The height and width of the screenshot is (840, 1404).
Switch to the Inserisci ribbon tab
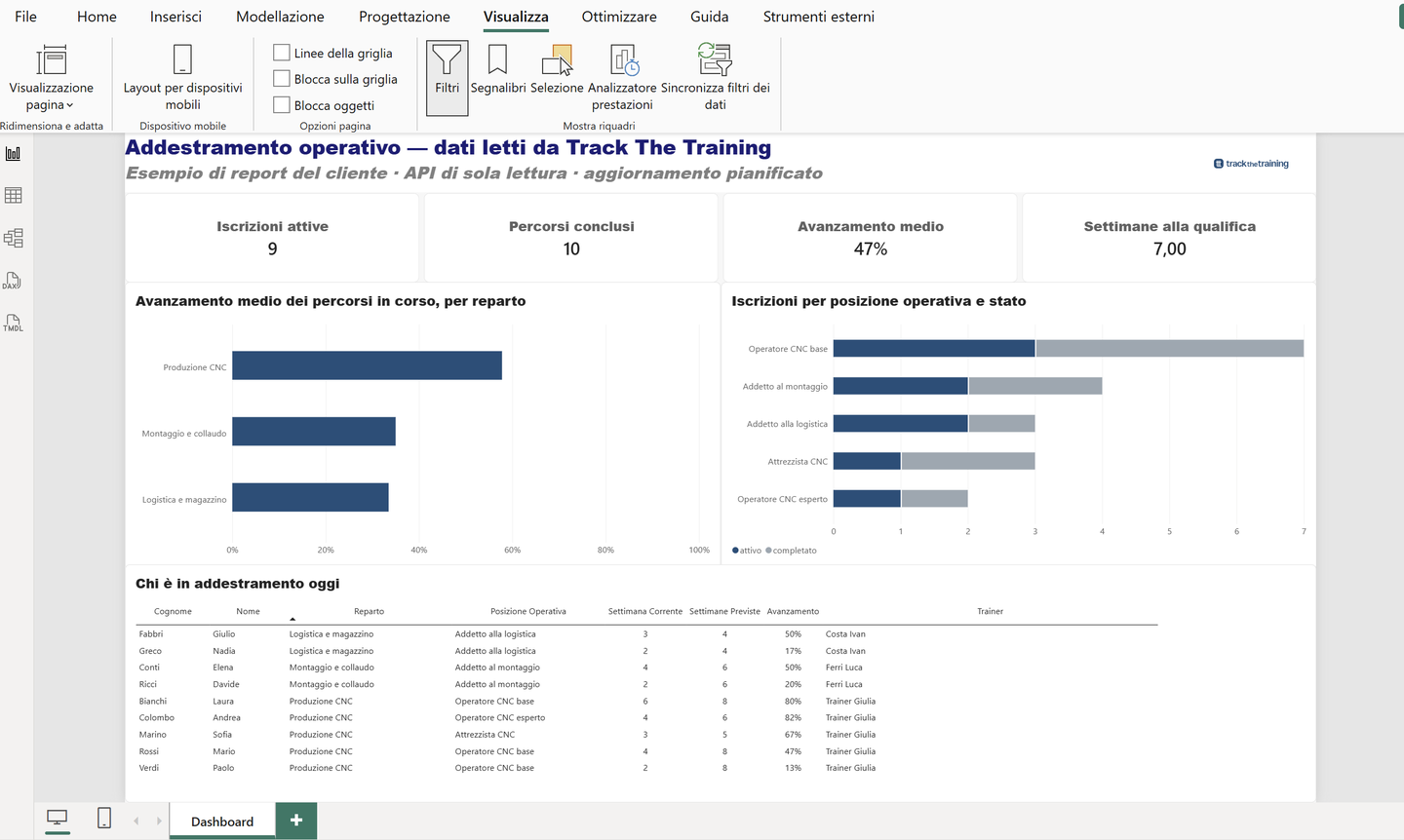[x=175, y=17]
